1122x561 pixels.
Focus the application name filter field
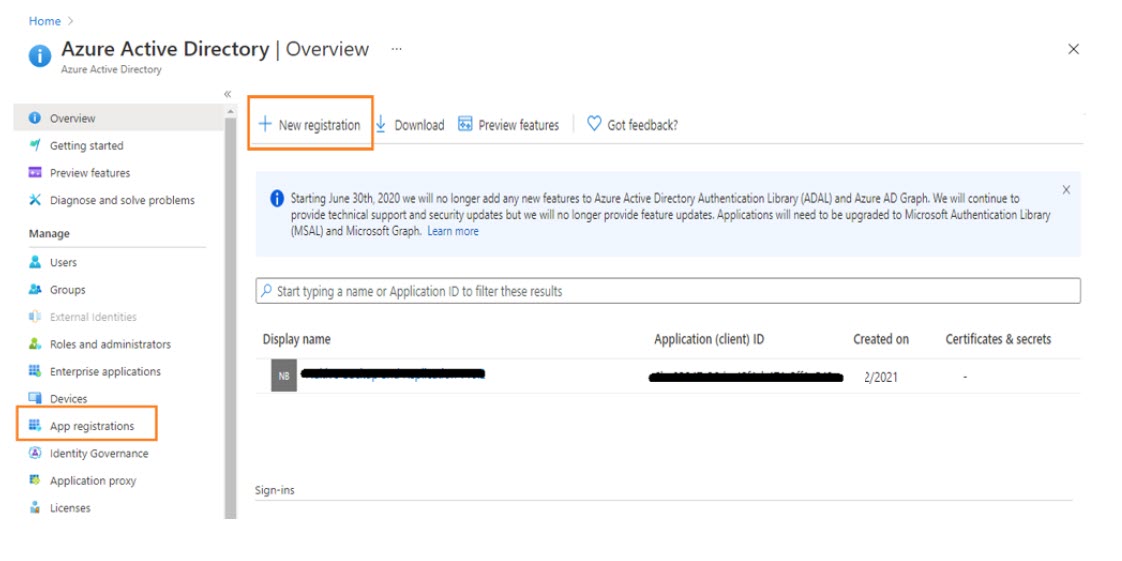668,291
